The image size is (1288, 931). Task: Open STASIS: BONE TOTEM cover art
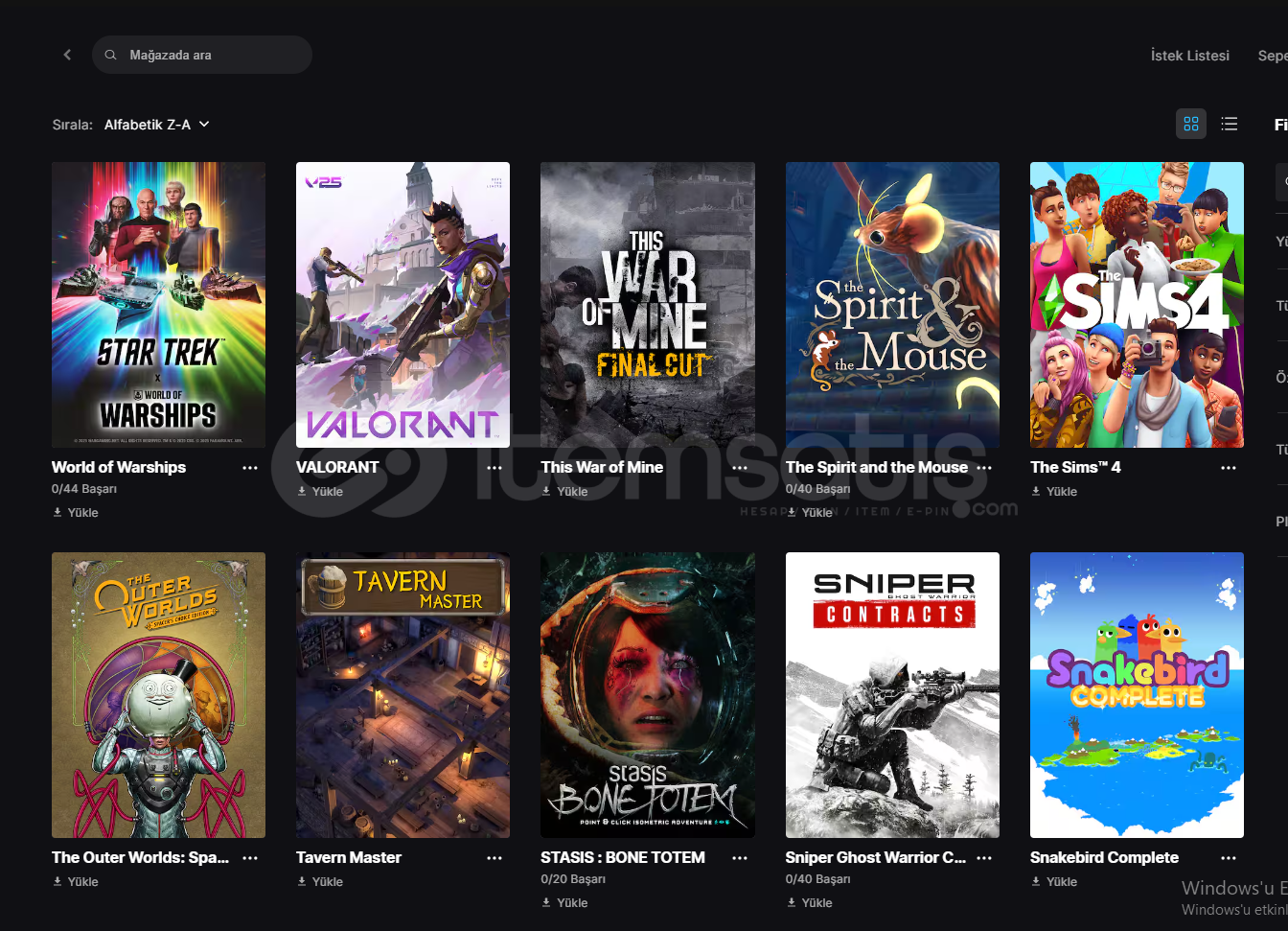pyautogui.click(x=648, y=695)
